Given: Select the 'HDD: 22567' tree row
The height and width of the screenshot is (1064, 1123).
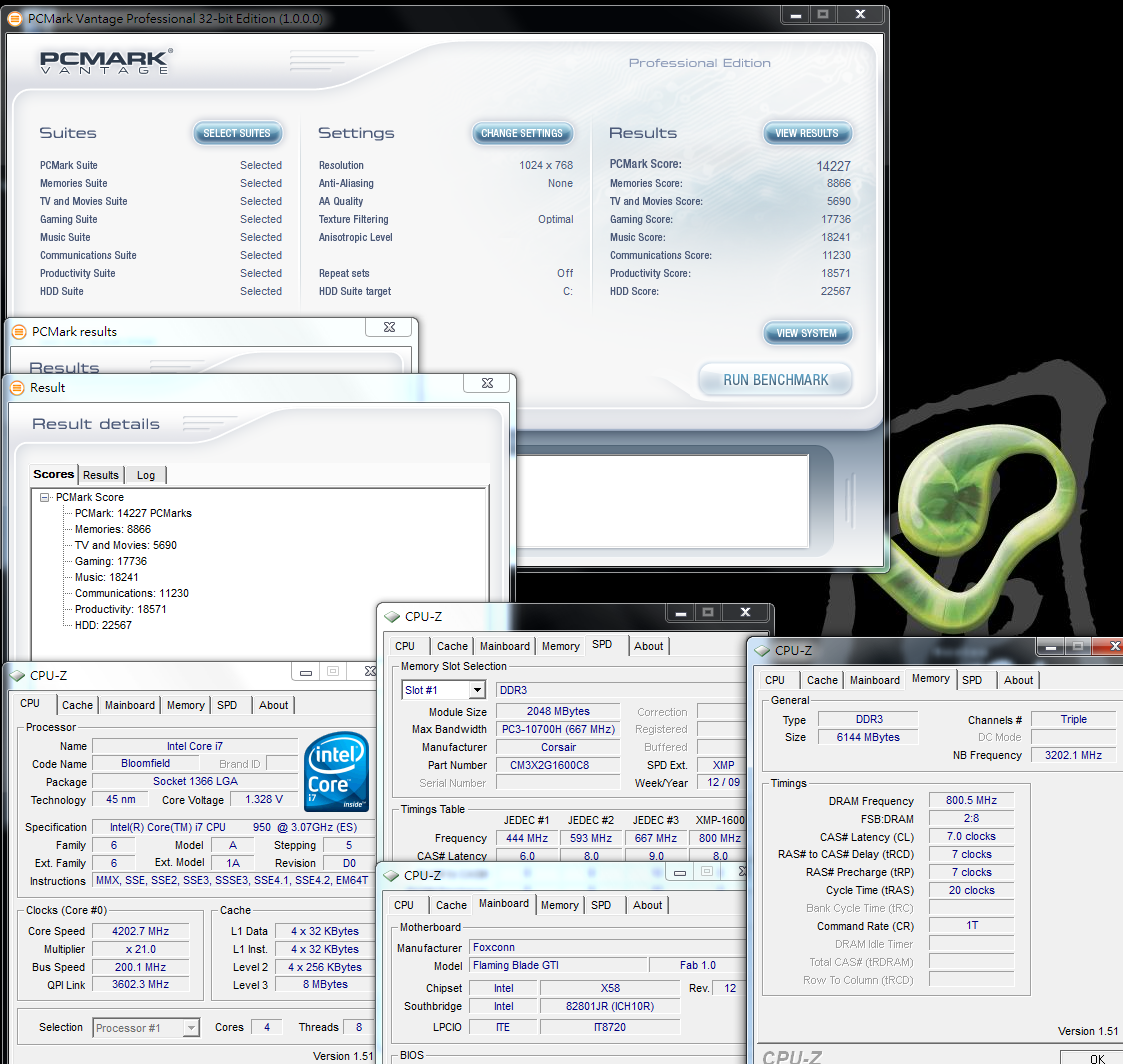Looking at the screenshot, I should tap(103, 625).
